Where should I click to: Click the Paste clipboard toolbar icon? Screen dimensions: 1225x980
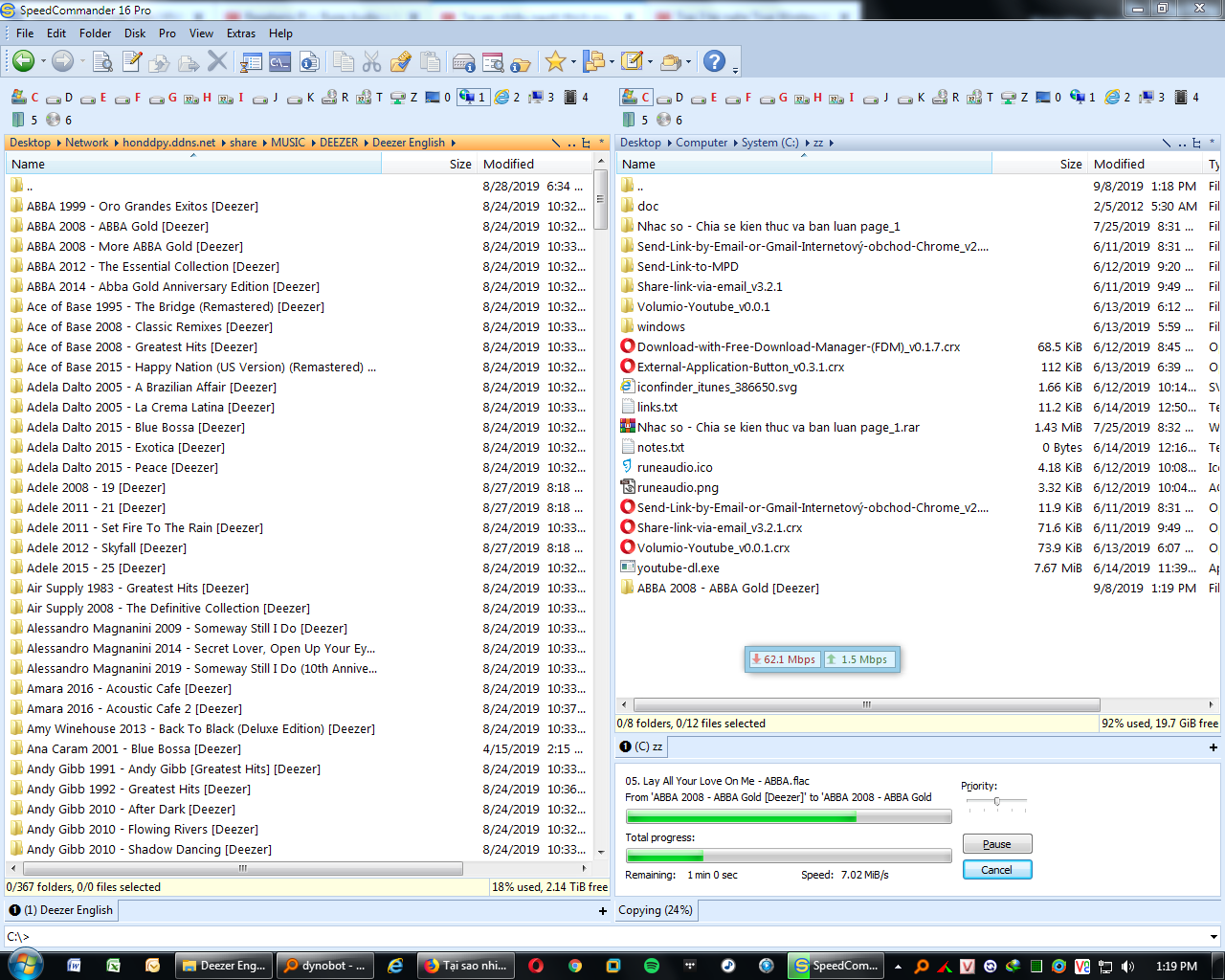430,61
